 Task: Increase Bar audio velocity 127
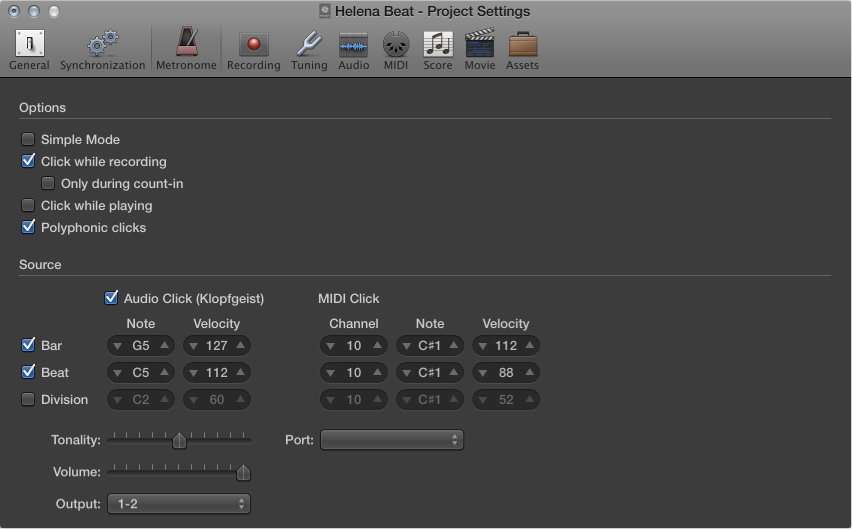(x=240, y=345)
